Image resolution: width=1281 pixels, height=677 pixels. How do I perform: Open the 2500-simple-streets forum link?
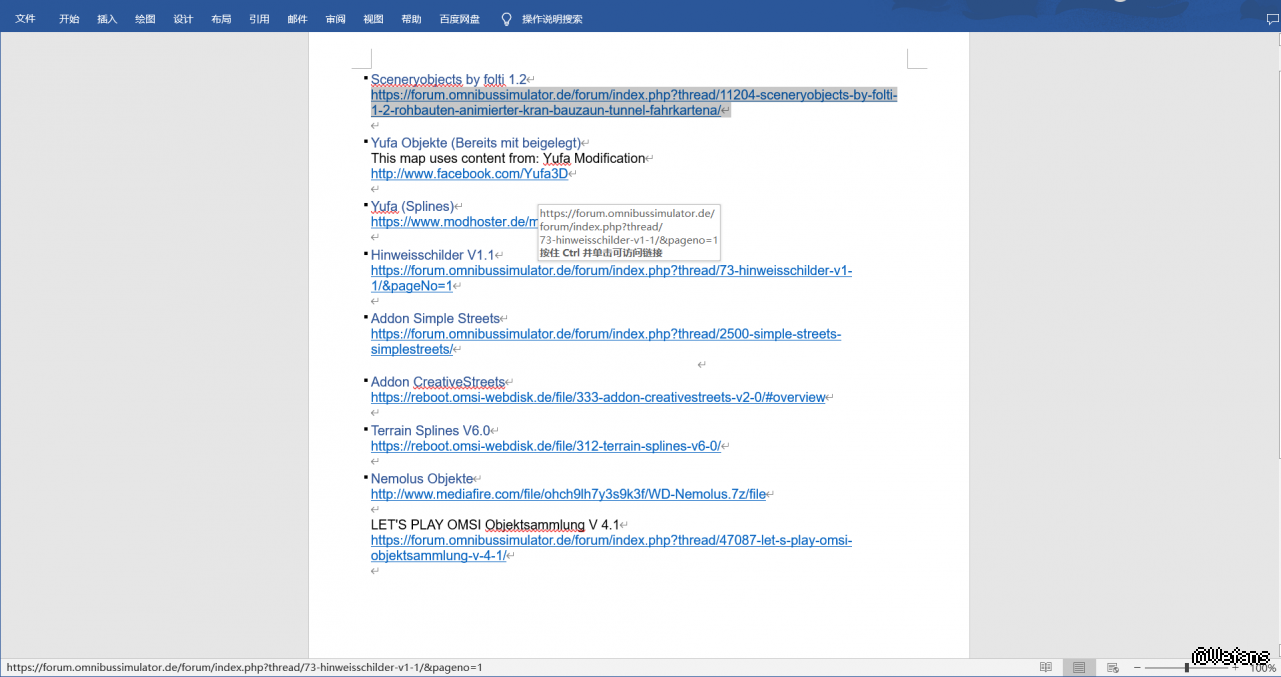(x=606, y=342)
